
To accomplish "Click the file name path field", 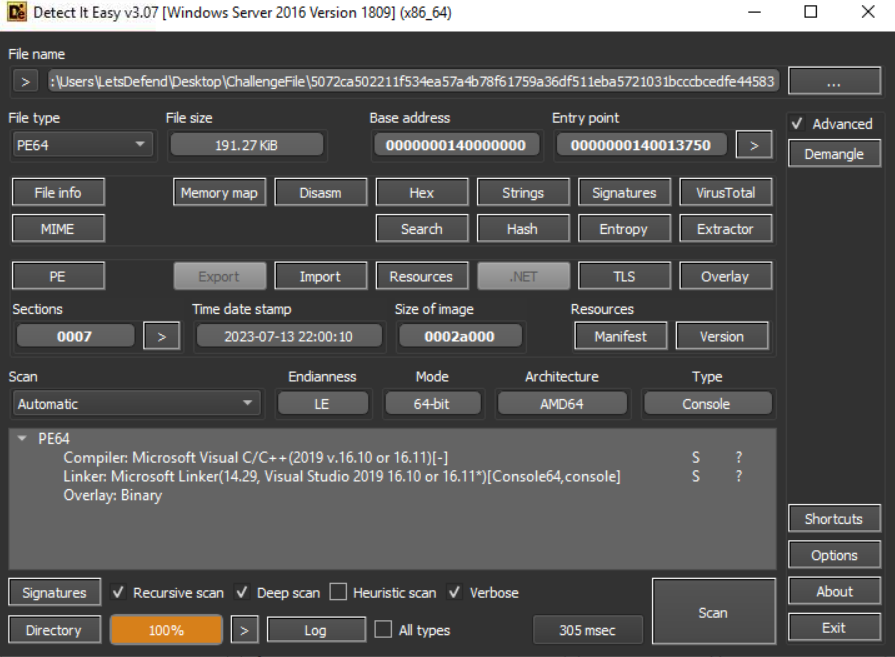I will [412, 81].
